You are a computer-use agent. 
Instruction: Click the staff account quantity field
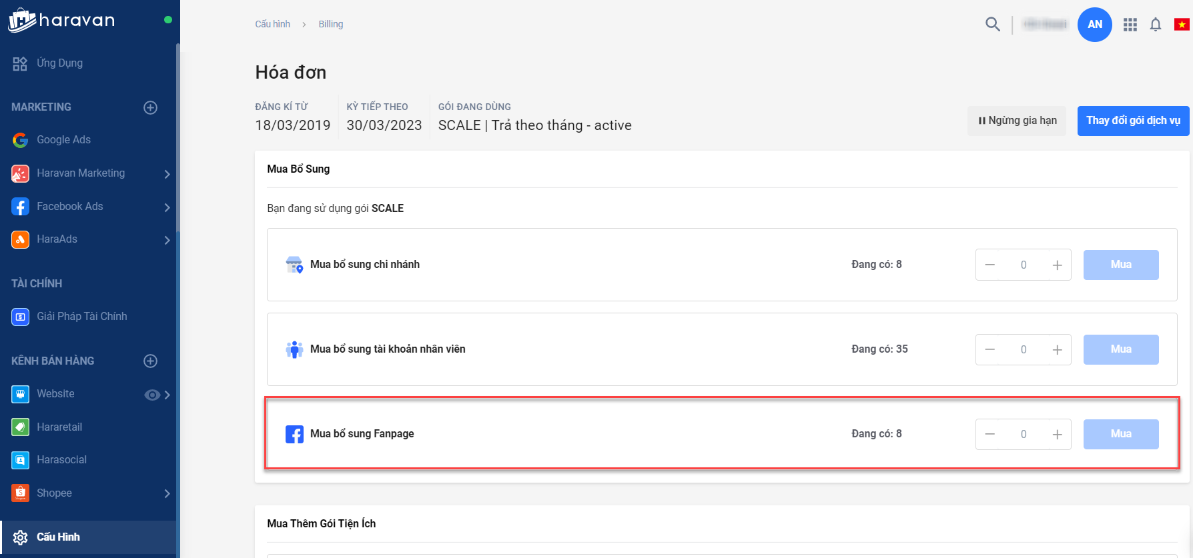(1023, 350)
